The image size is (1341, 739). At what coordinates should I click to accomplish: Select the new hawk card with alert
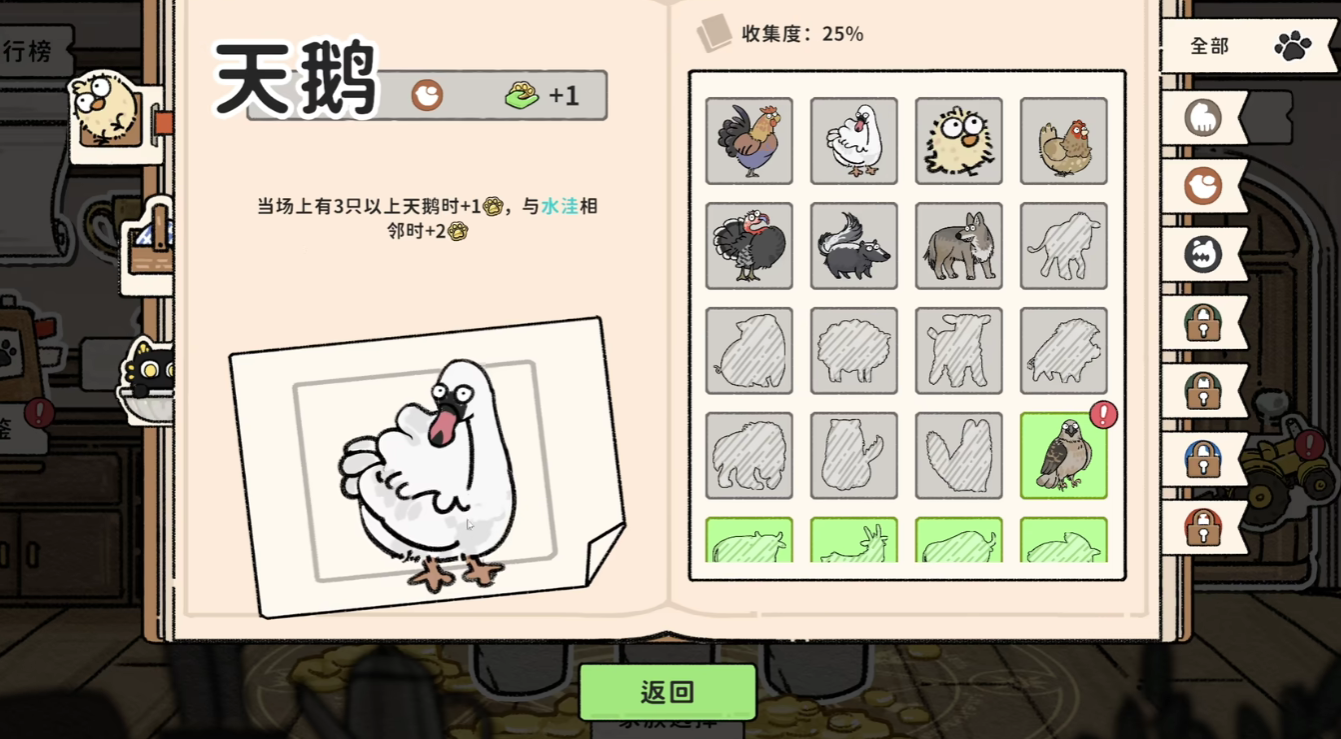pos(1064,456)
